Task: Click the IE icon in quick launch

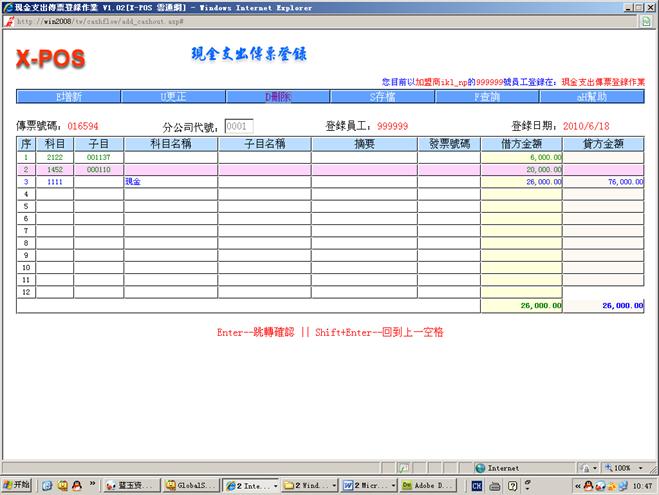Action: tap(46, 485)
